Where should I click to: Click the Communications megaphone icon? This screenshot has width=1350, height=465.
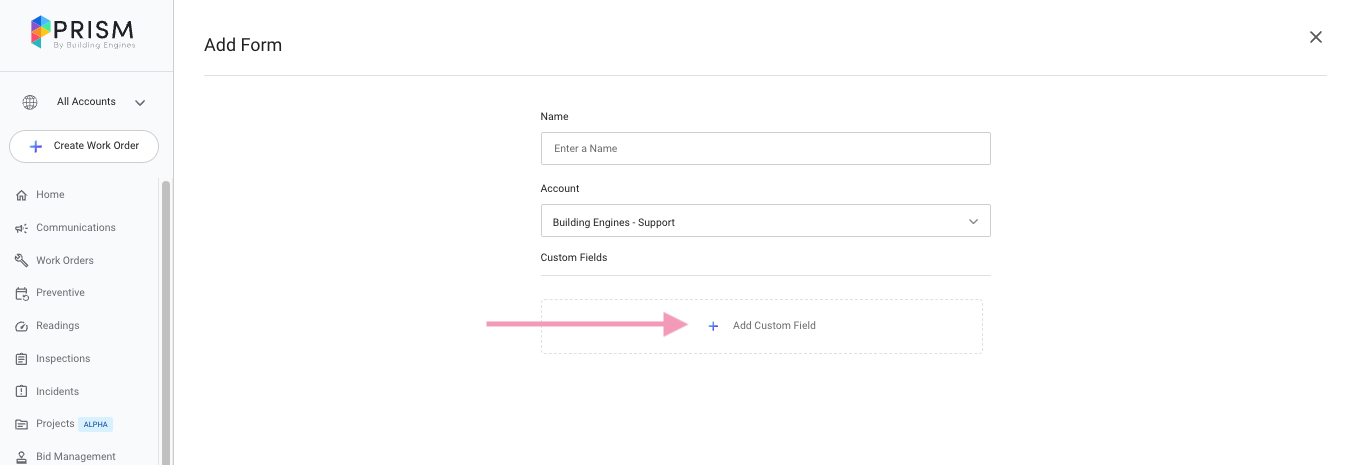[x=21, y=228]
